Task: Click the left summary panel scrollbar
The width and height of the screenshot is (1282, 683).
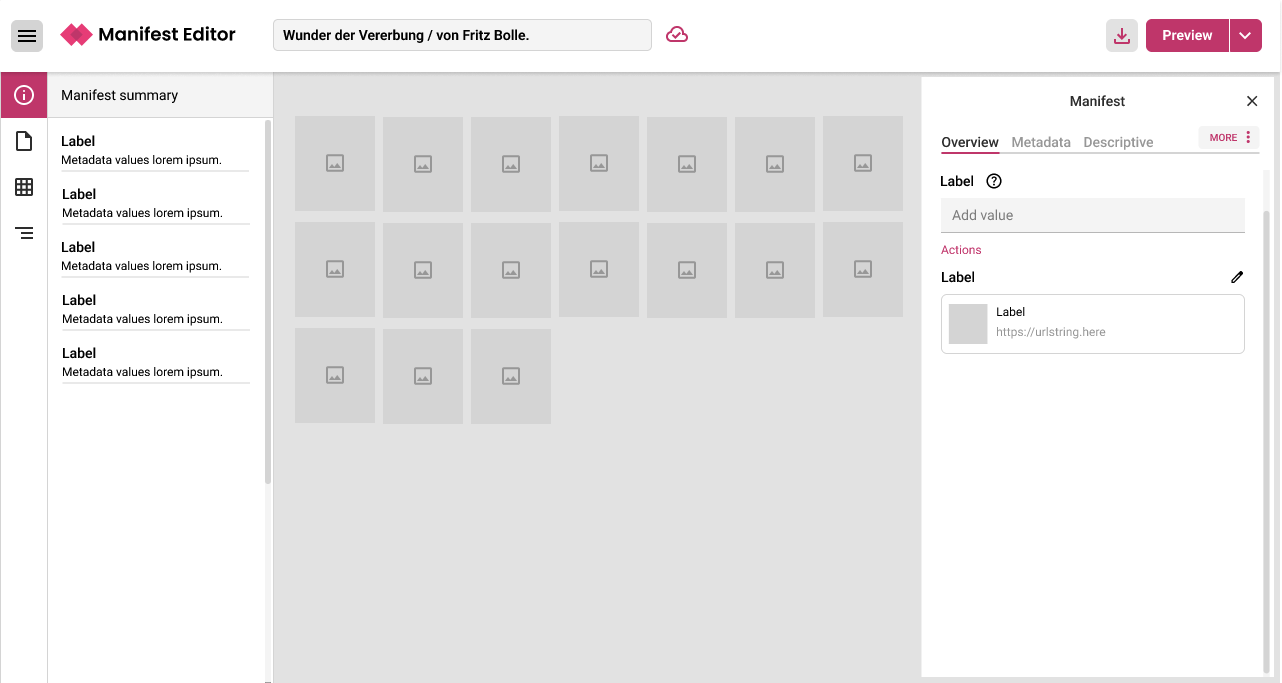Action: click(268, 302)
